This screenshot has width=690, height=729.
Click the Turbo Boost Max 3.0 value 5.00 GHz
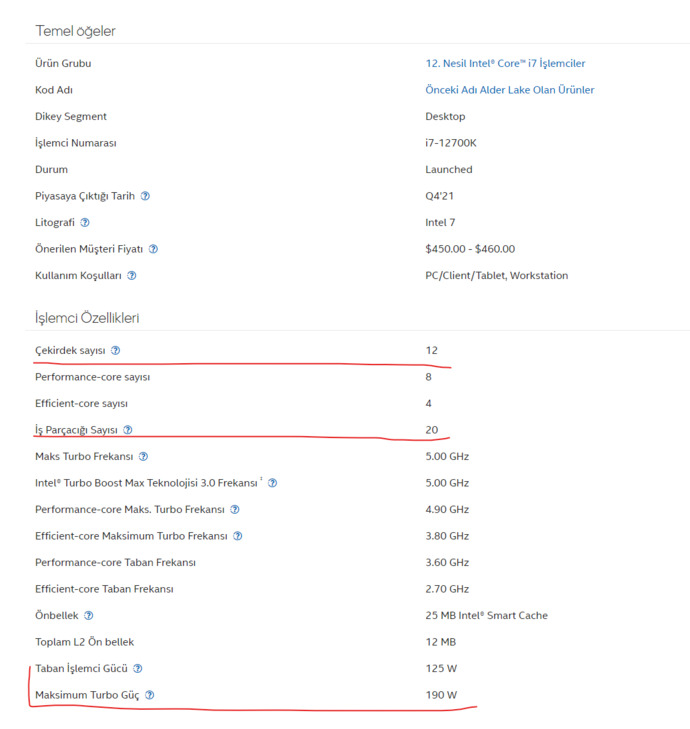click(447, 483)
